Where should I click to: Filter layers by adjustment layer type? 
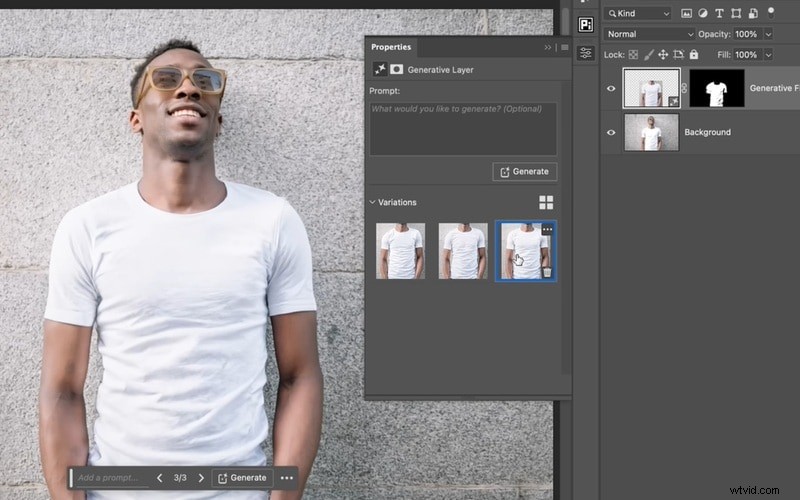tap(703, 14)
